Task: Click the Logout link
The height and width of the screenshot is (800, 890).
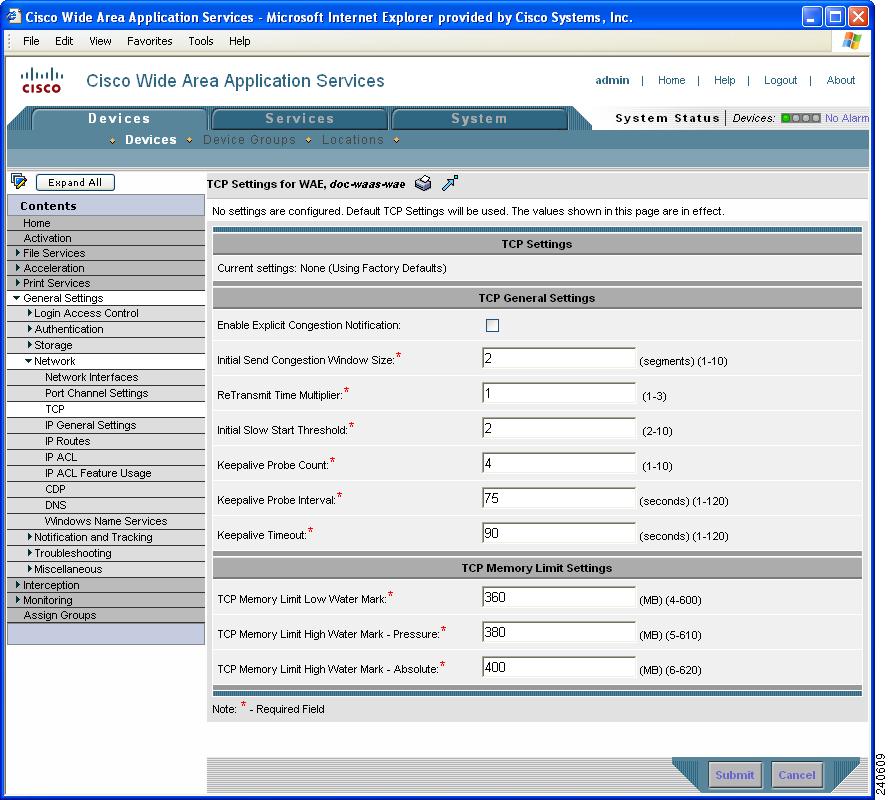Action: coord(780,80)
